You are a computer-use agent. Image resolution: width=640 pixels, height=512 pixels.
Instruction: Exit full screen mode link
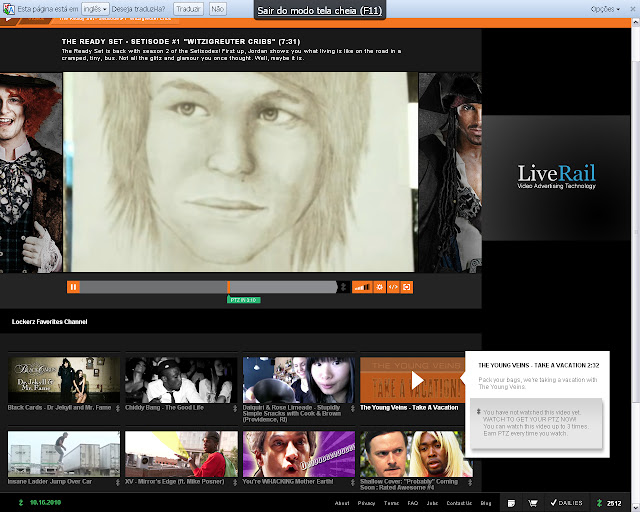point(320,11)
